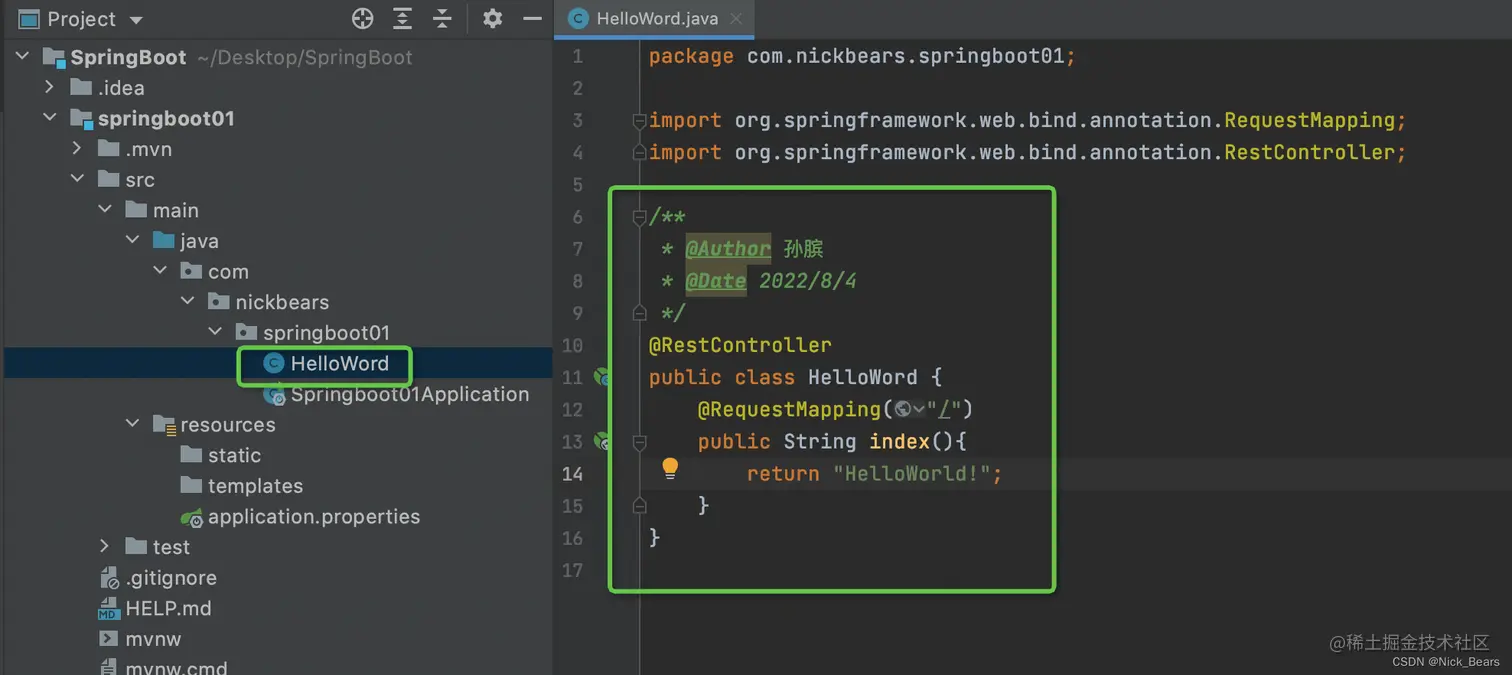
Task: Click the yellow lightbulb intention icon
Action: [670, 468]
